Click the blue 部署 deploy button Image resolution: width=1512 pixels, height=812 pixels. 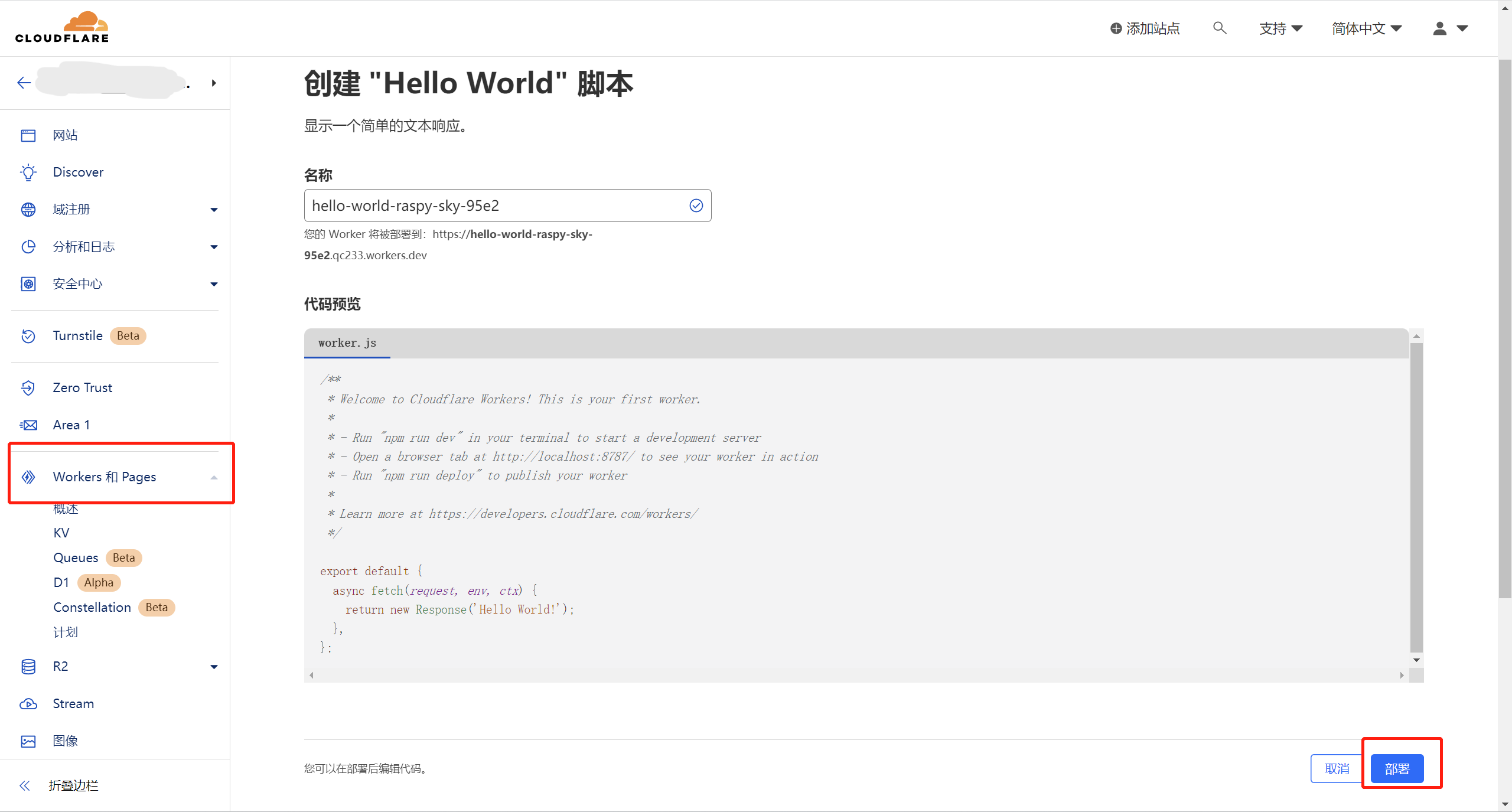tap(1397, 768)
